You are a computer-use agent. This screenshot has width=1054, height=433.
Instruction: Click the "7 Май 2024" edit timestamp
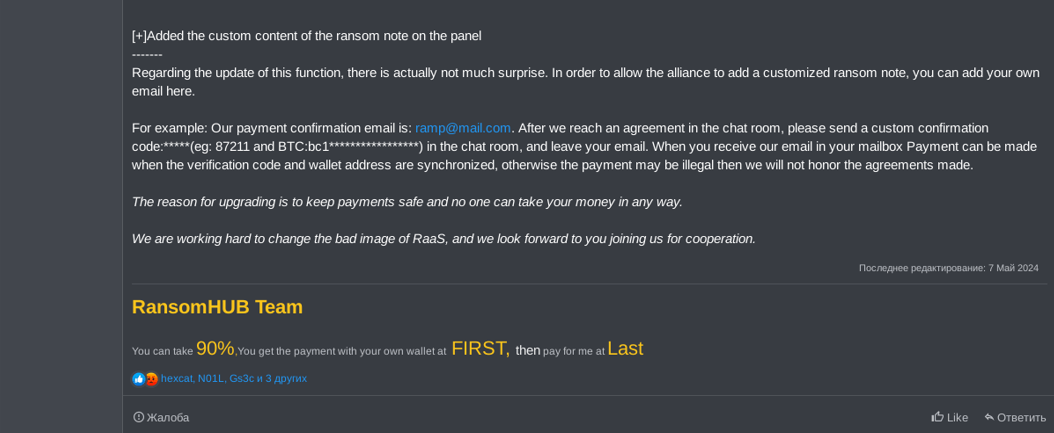(1014, 268)
